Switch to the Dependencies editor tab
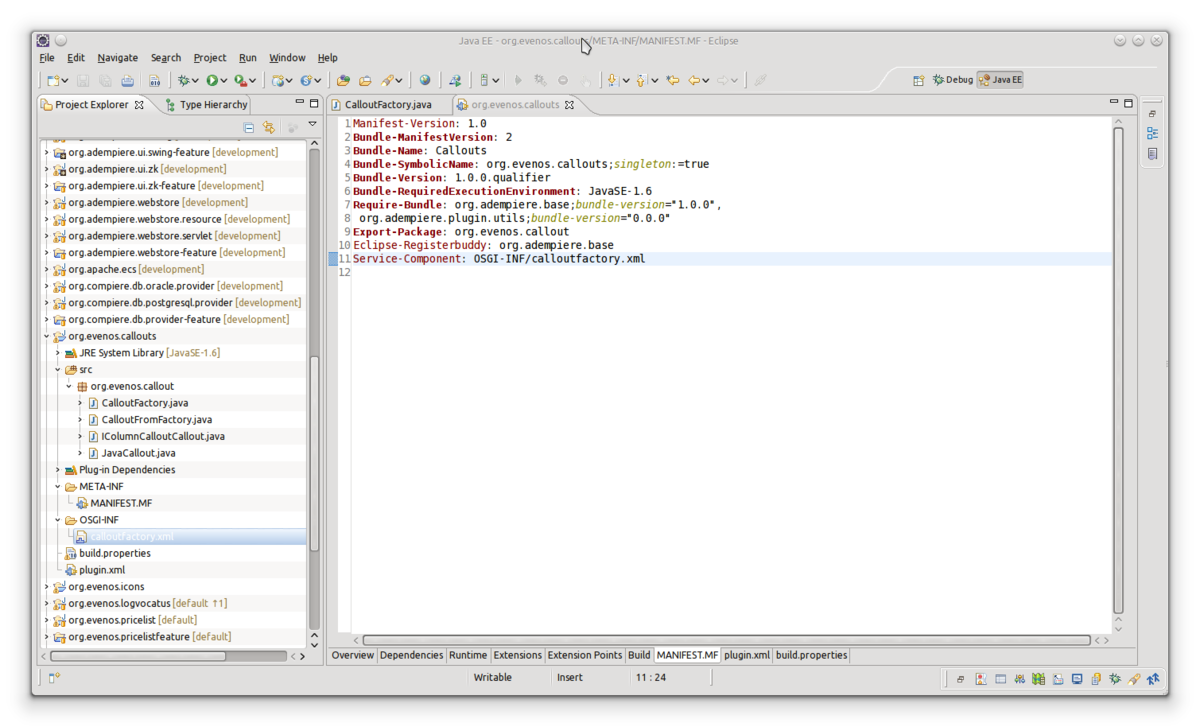This screenshot has height=727, width=1200. (x=411, y=655)
